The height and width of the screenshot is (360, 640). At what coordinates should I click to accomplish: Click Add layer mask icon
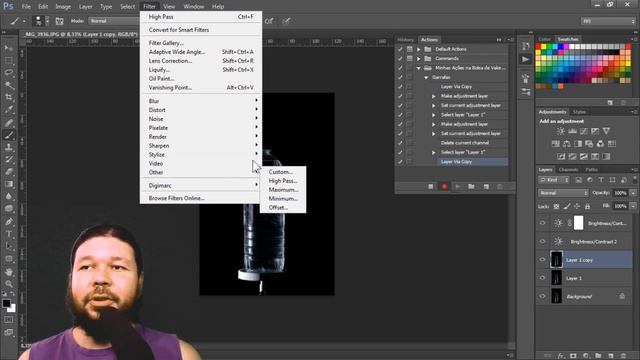pyautogui.click(x=573, y=356)
